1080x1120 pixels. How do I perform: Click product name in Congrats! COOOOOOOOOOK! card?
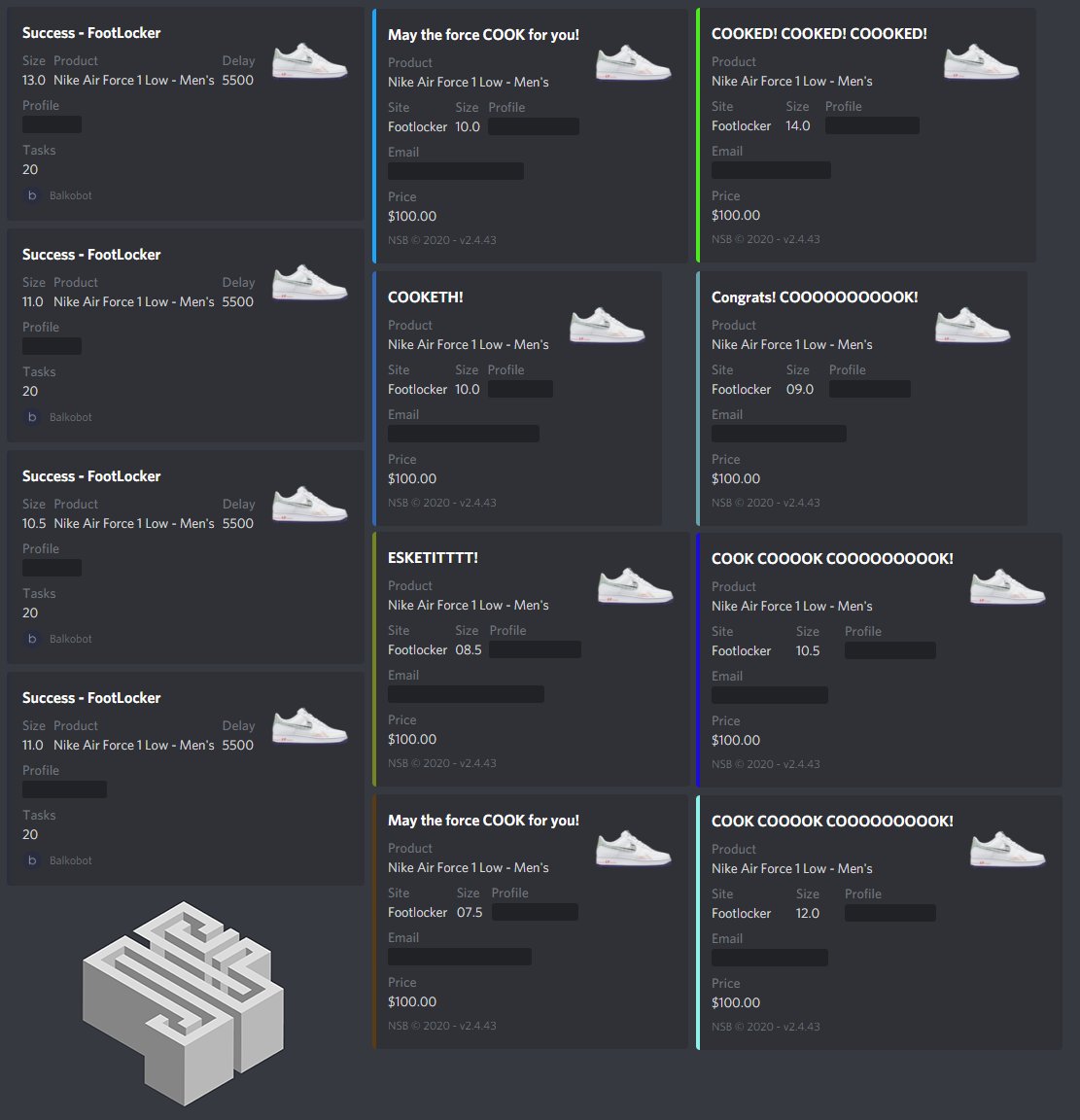pos(792,344)
